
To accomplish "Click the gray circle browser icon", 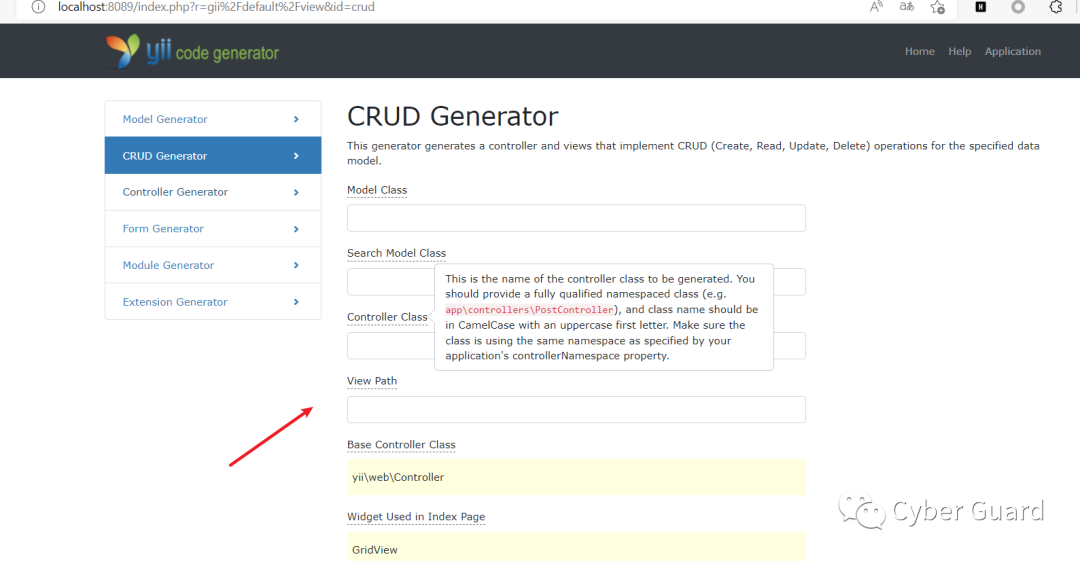I will (1018, 7).
